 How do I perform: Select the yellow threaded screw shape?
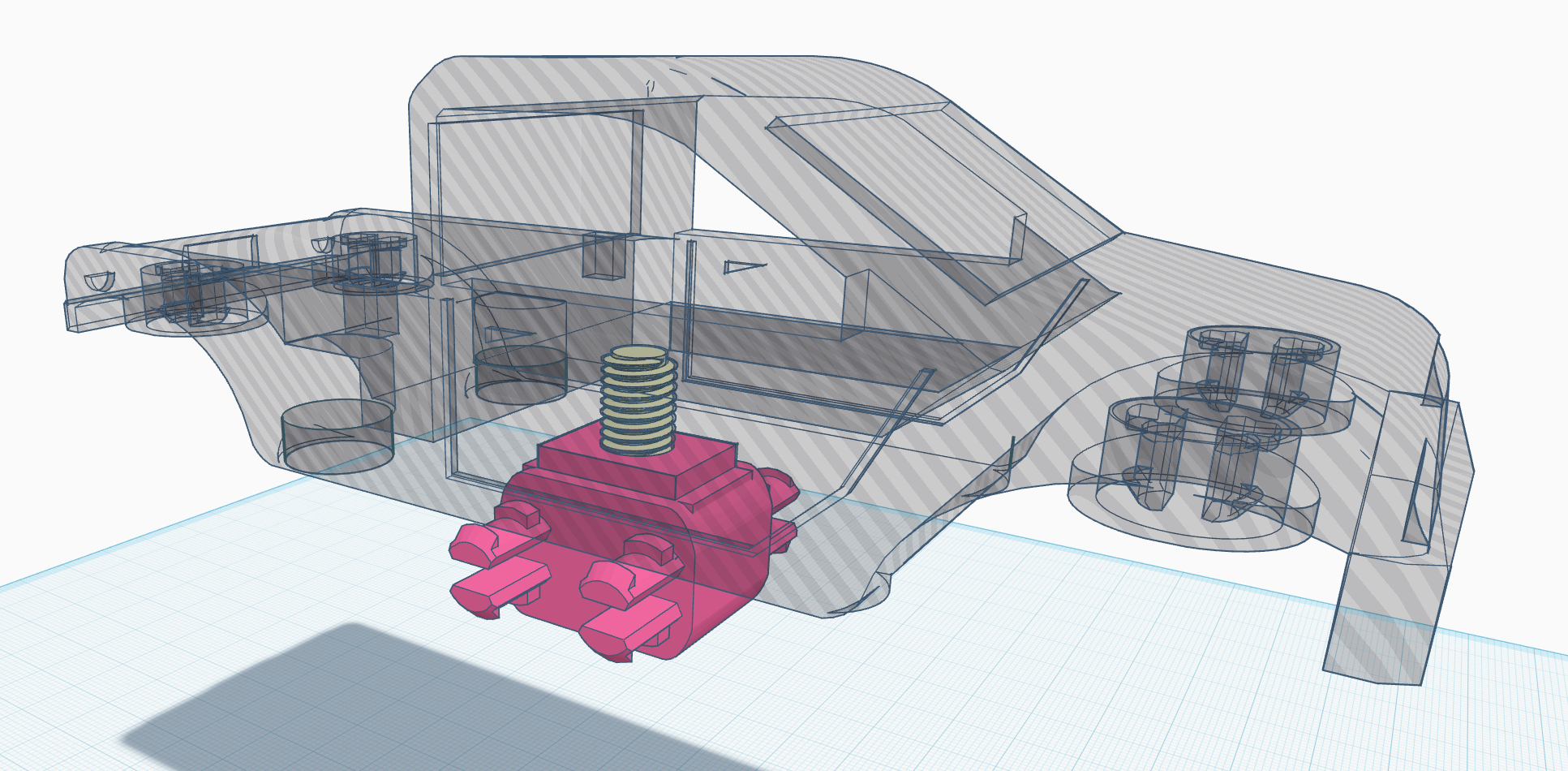pyautogui.click(x=639, y=399)
